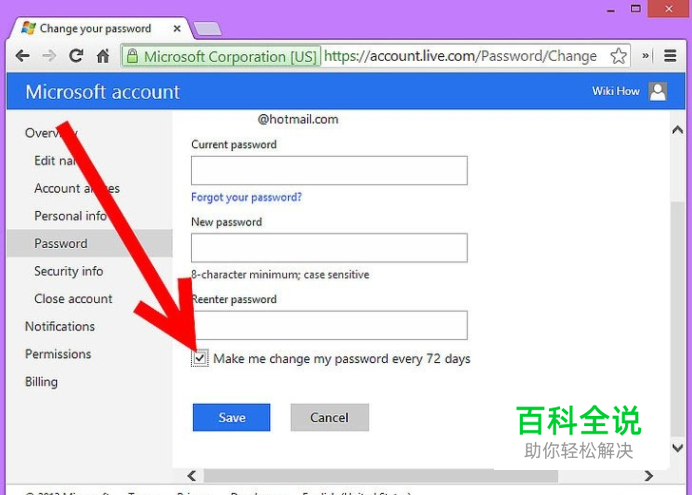Click the browser back arrow
This screenshot has width=692, height=495.
(x=23, y=56)
